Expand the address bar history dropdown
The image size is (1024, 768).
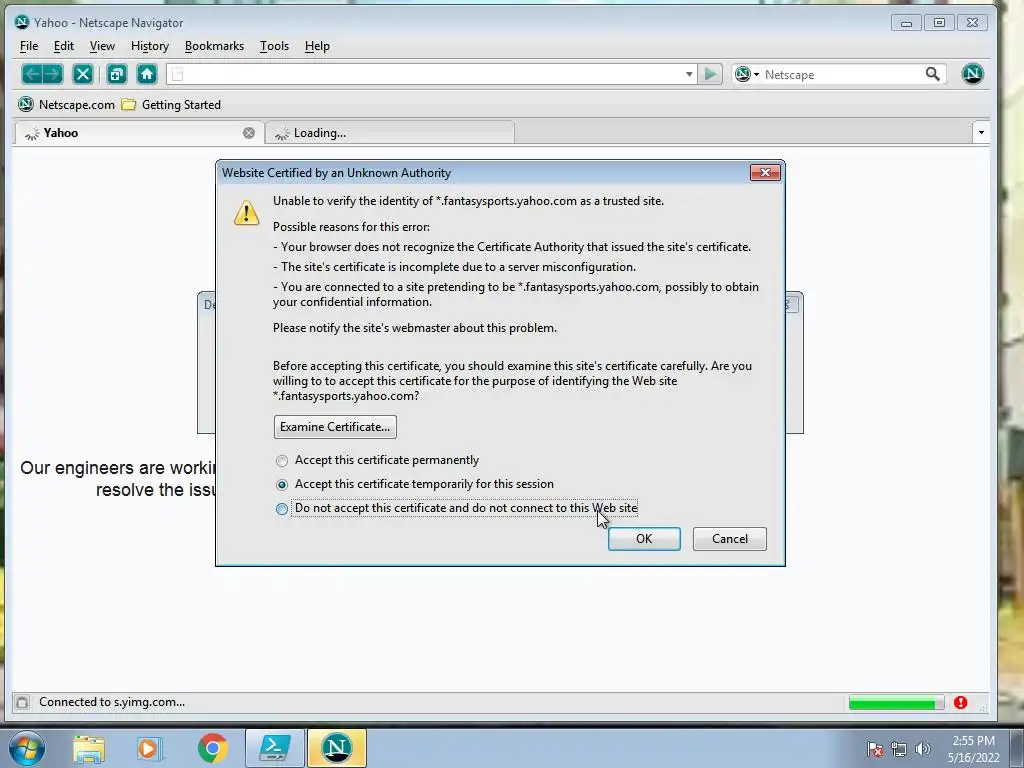pyautogui.click(x=689, y=74)
